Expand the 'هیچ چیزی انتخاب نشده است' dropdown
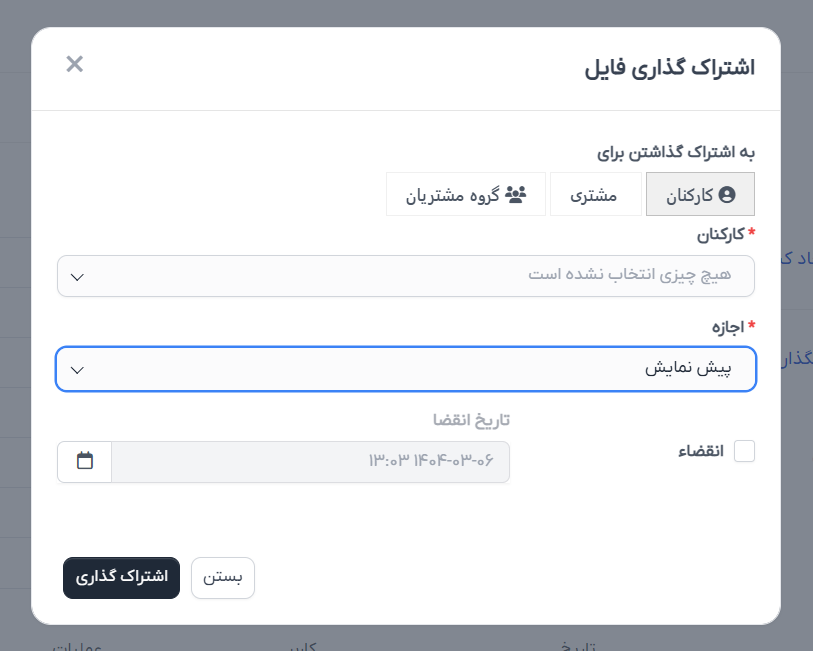This screenshot has width=813, height=651. pos(406,276)
